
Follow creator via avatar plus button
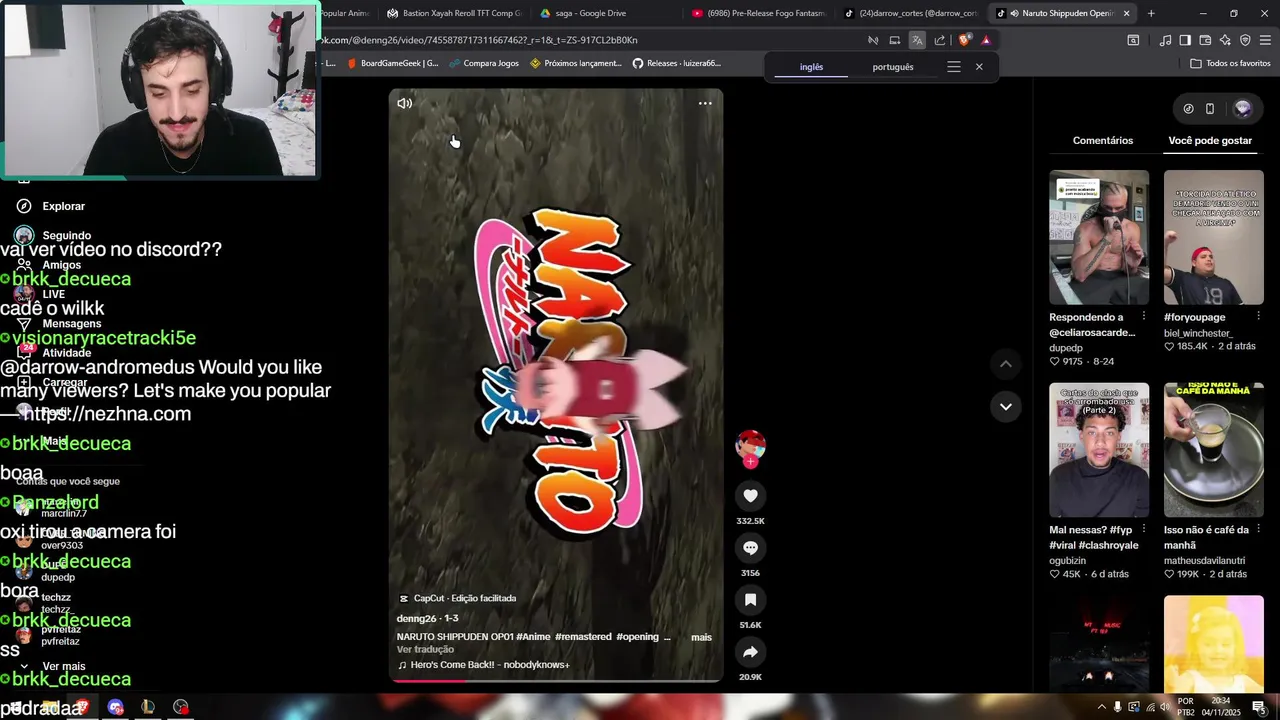click(750, 462)
